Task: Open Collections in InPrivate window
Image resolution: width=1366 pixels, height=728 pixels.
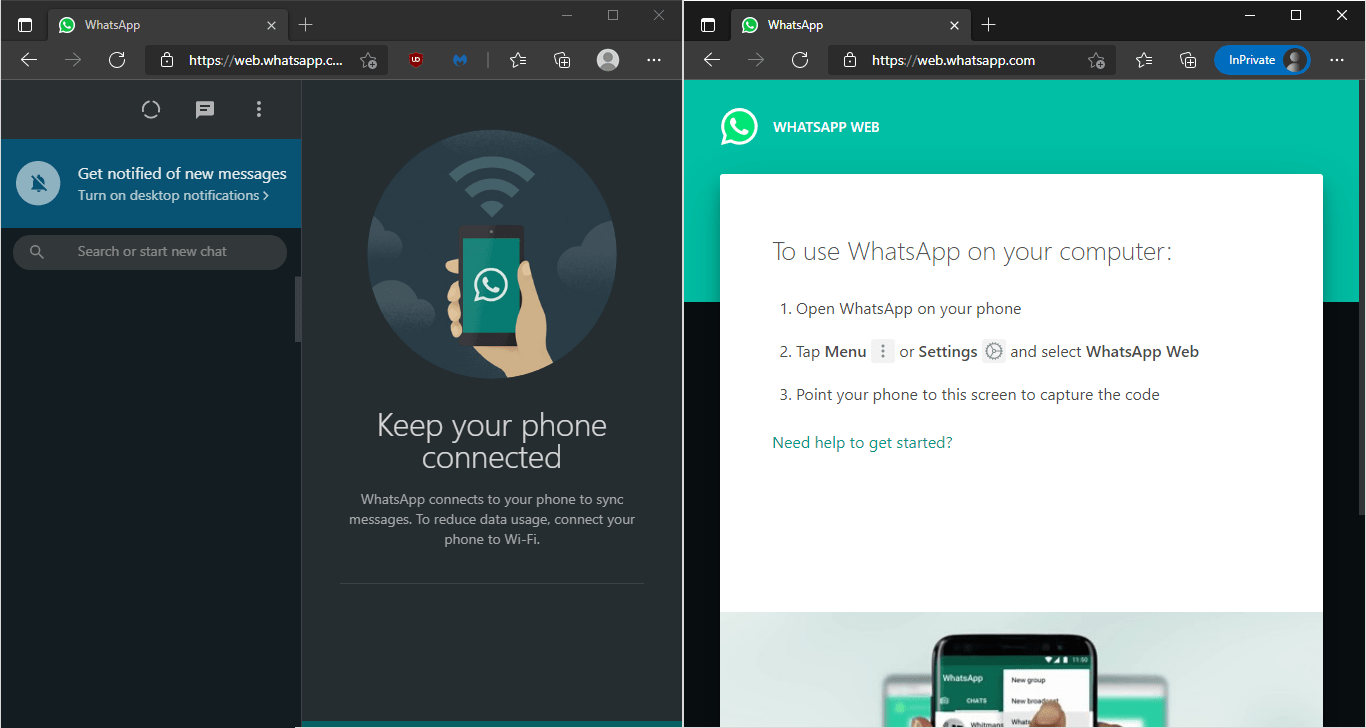Action: [1189, 60]
